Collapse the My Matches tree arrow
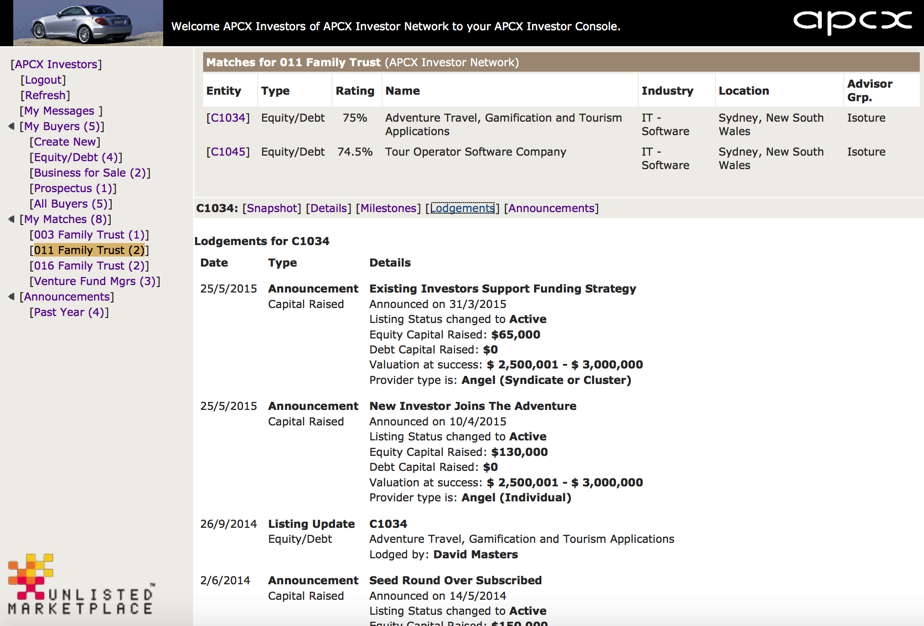The width and height of the screenshot is (924, 626). click(x=11, y=219)
